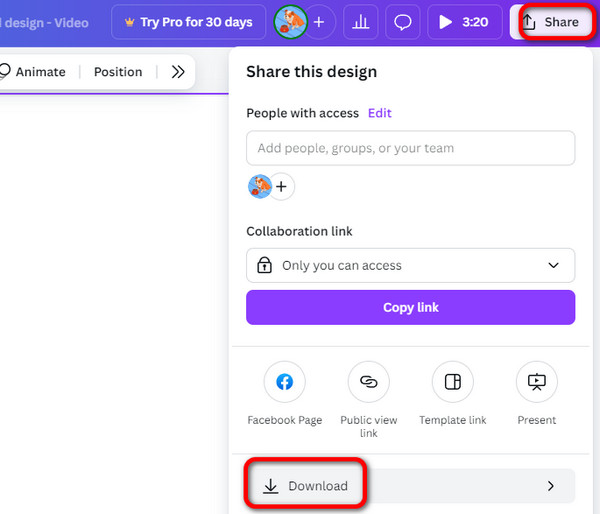Click the plus icon beside top avatar
The height and width of the screenshot is (514, 600).
pos(320,22)
